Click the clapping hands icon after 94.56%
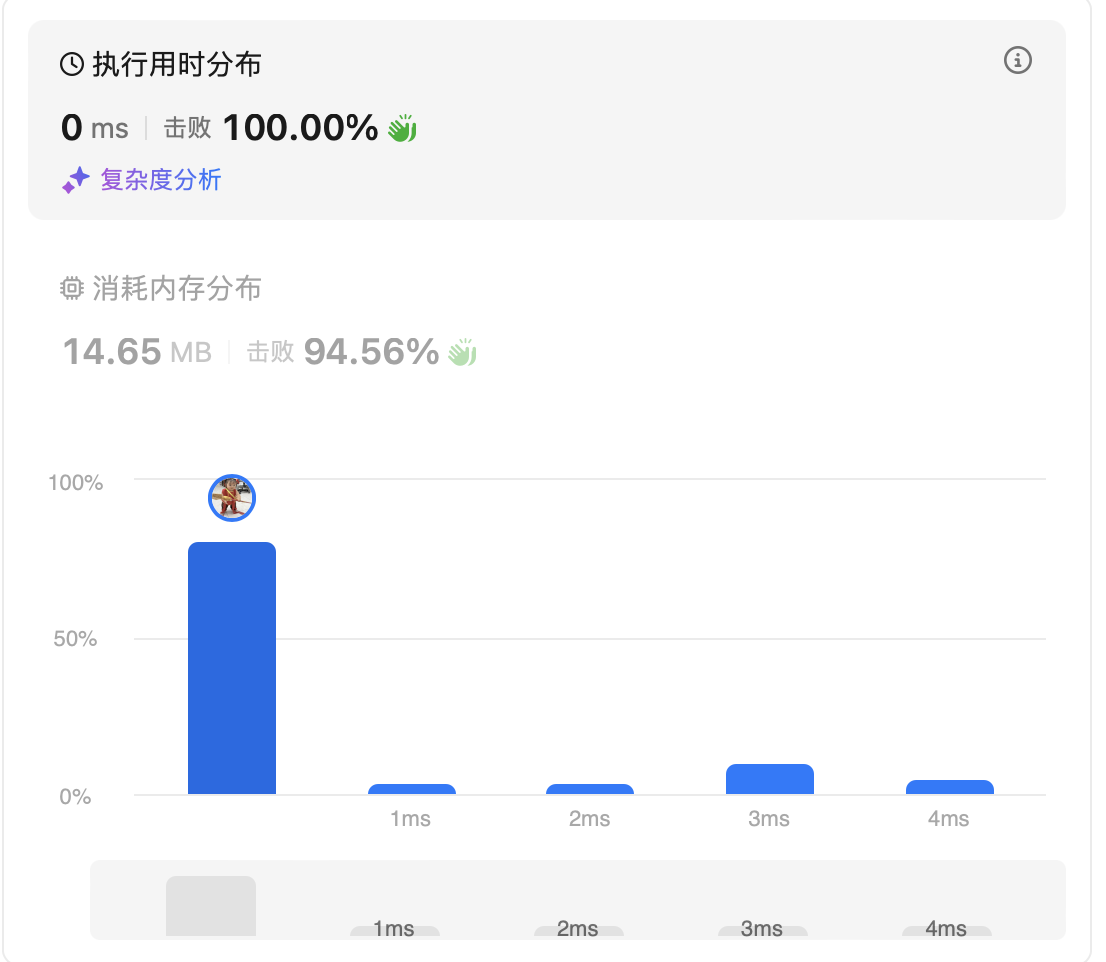Screen dimensions: 1106x962 pos(462,352)
